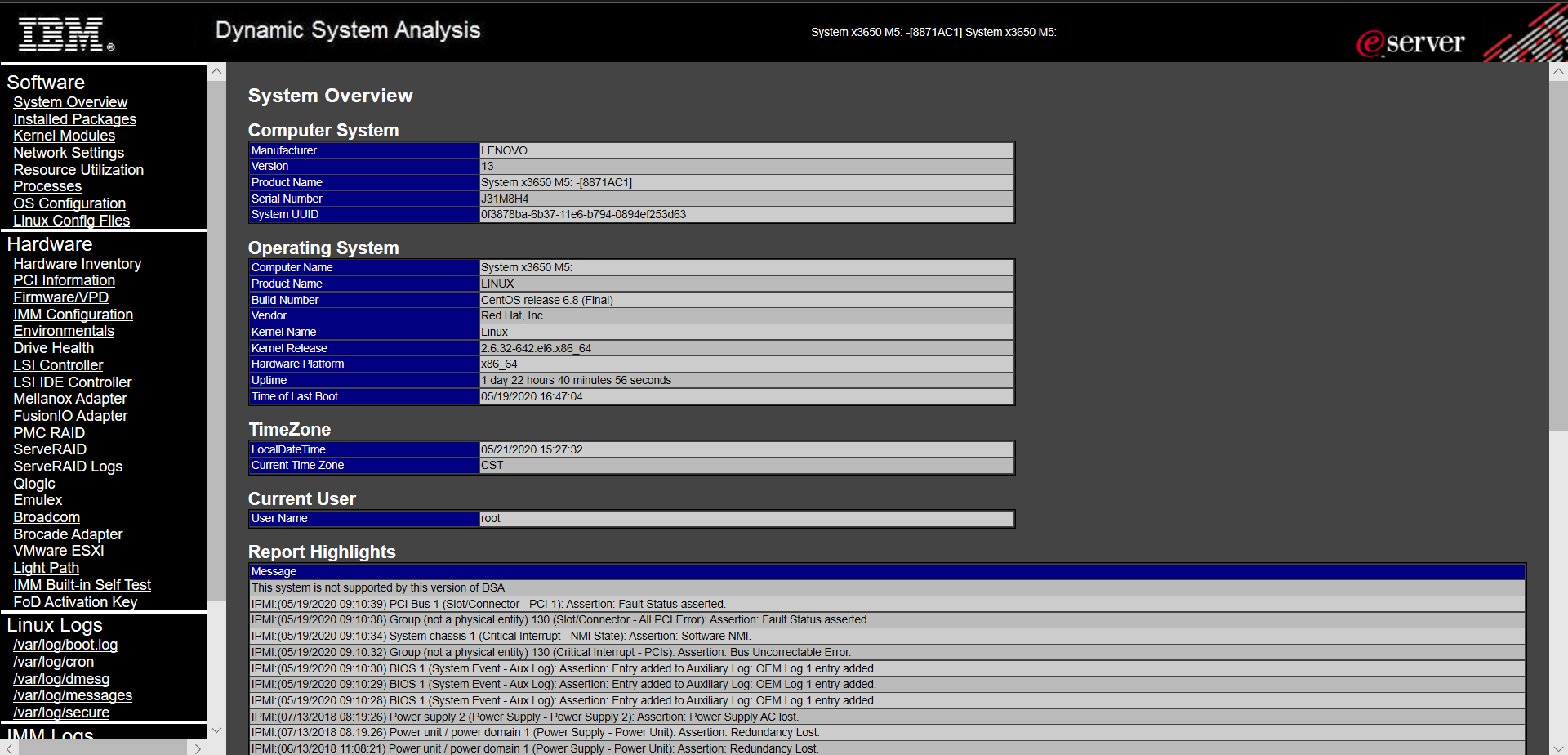View Hardware Inventory
Image resolution: width=1568 pixels, height=755 pixels.
pyautogui.click(x=77, y=263)
